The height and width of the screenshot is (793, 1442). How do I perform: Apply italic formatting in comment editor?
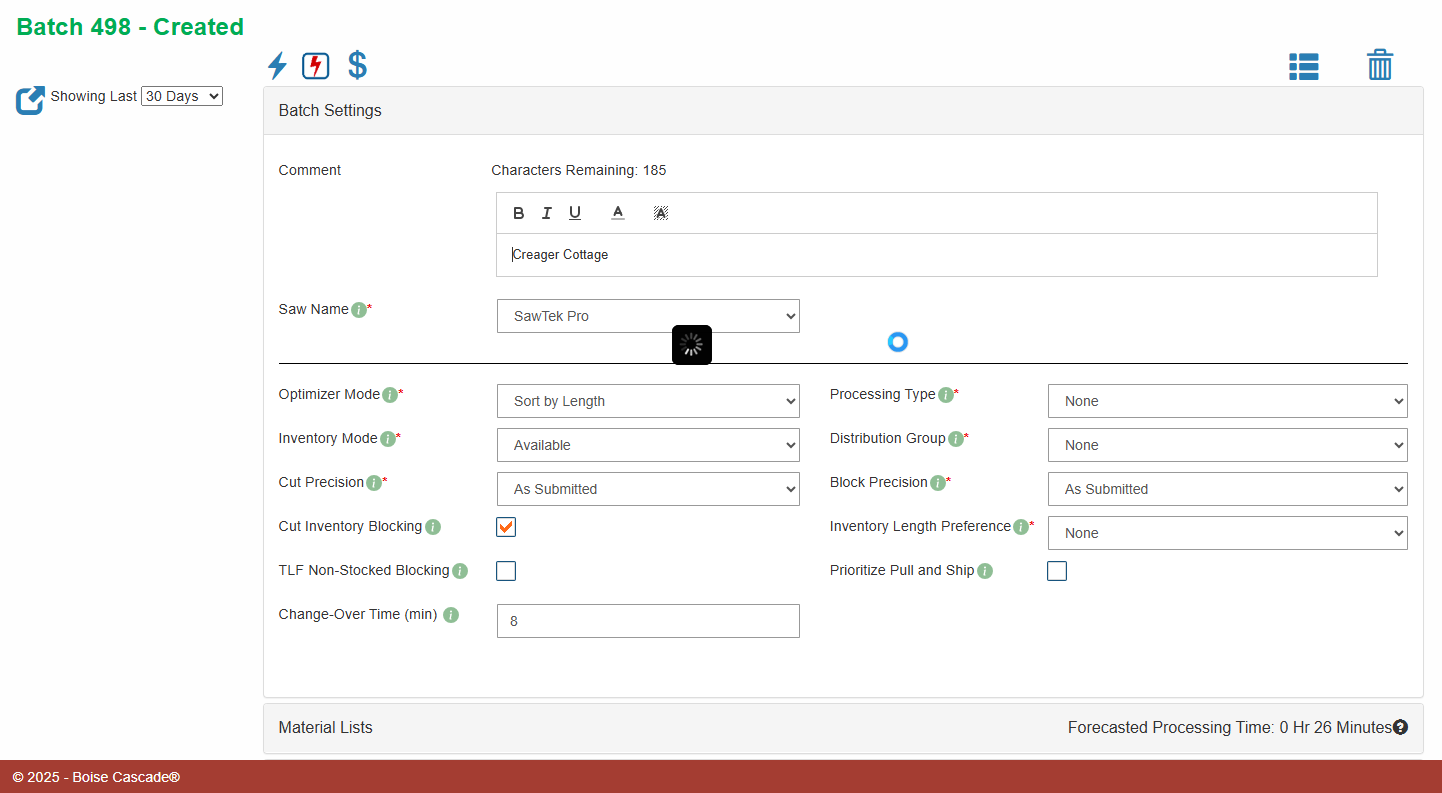[x=546, y=213]
